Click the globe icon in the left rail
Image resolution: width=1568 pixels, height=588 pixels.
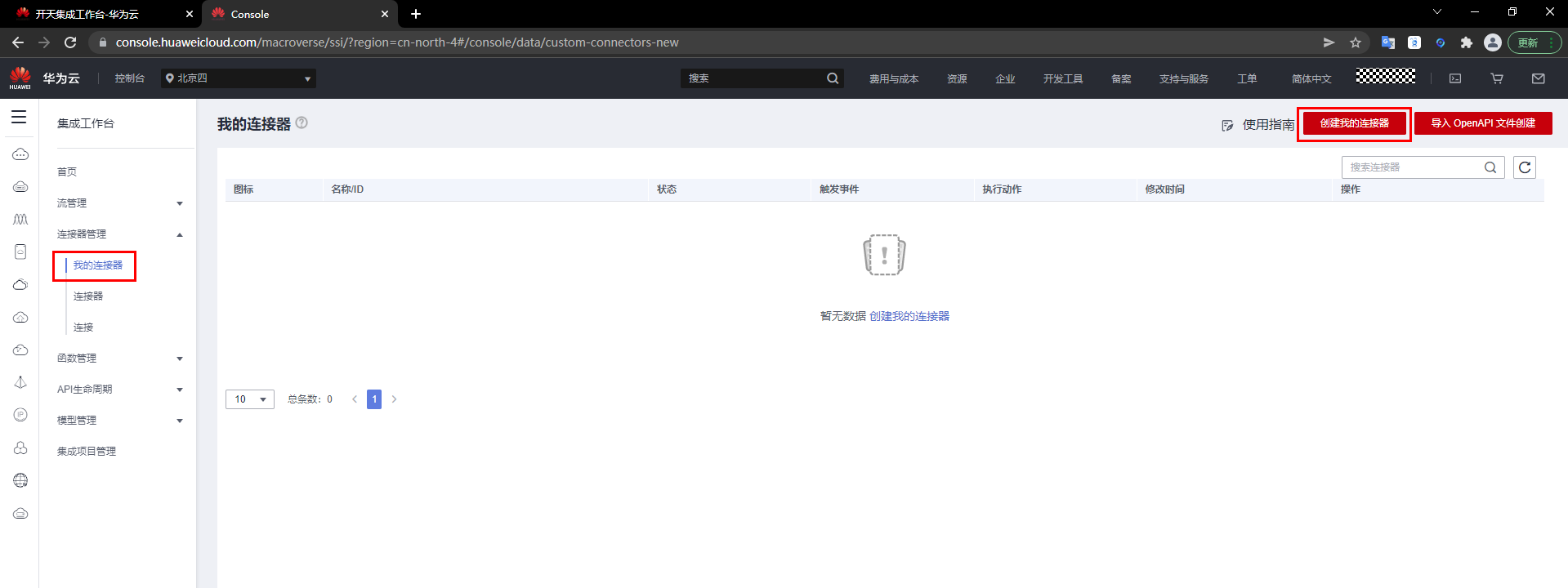pos(20,480)
